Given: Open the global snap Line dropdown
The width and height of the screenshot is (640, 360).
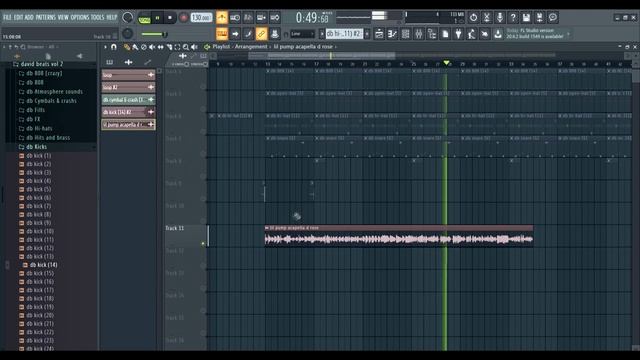Looking at the screenshot, I should click(x=302, y=34).
